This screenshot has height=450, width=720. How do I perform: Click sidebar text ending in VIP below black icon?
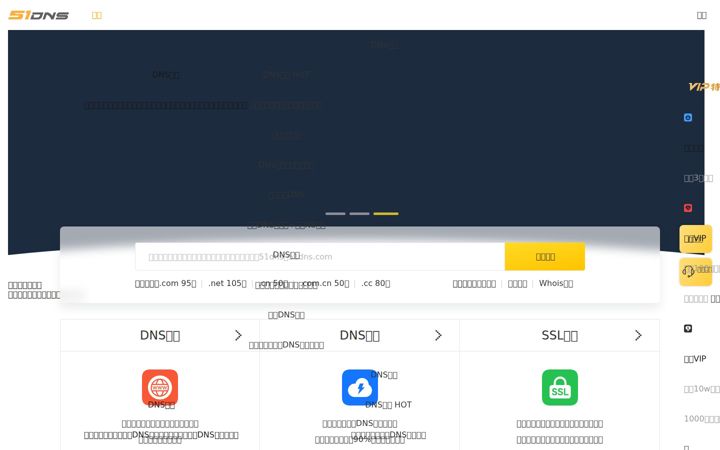coord(695,359)
